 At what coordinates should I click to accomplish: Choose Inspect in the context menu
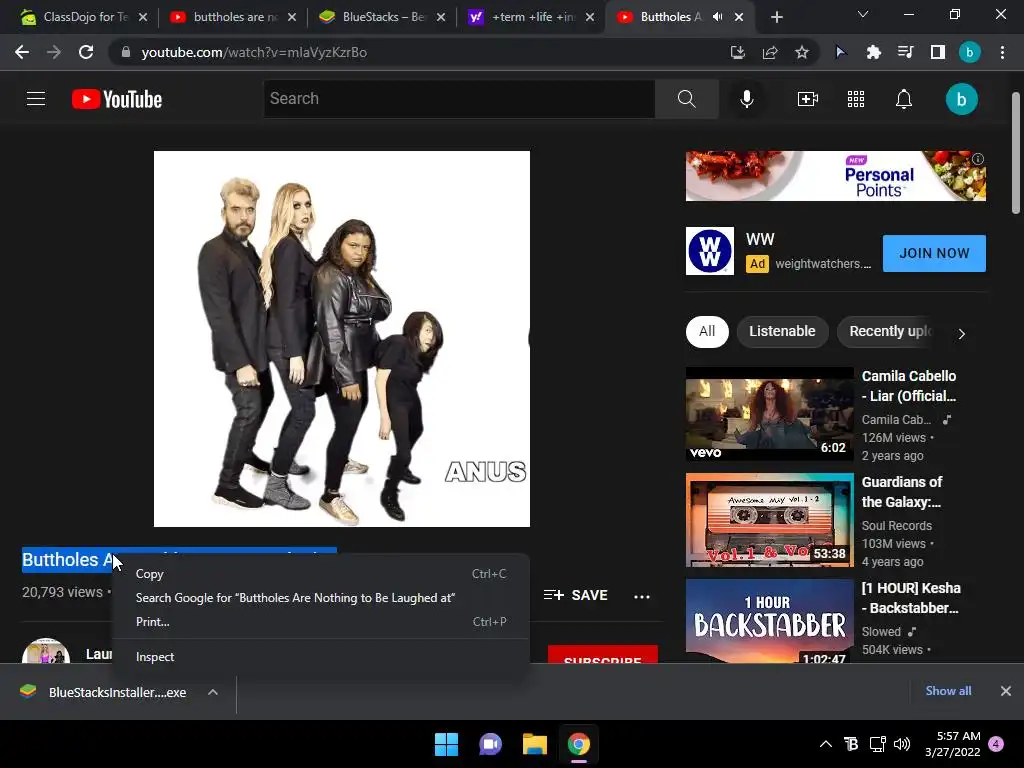[x=321, y=657]
